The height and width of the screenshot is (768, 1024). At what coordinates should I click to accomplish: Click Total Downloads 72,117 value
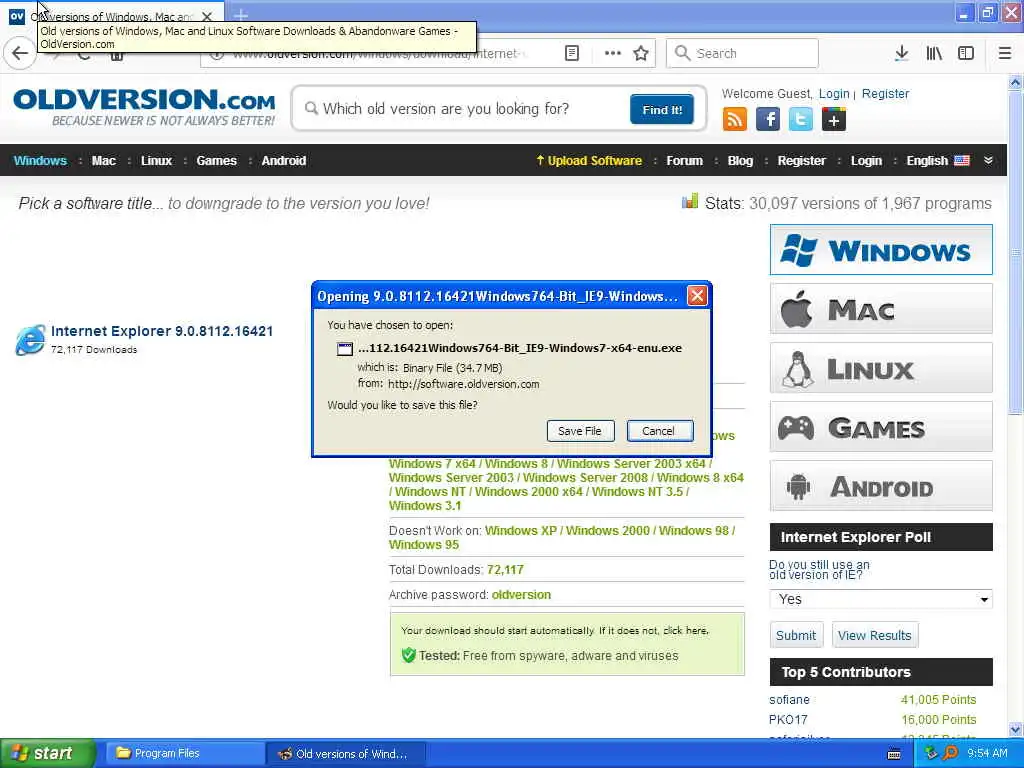pyautogui.click(x=505, y=569)
